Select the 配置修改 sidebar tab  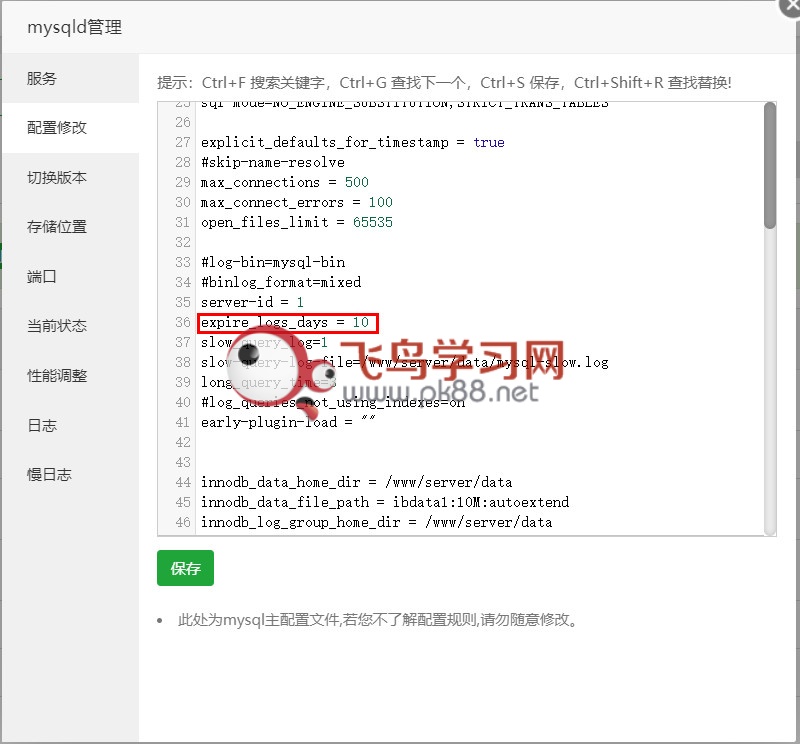point(57,128)
